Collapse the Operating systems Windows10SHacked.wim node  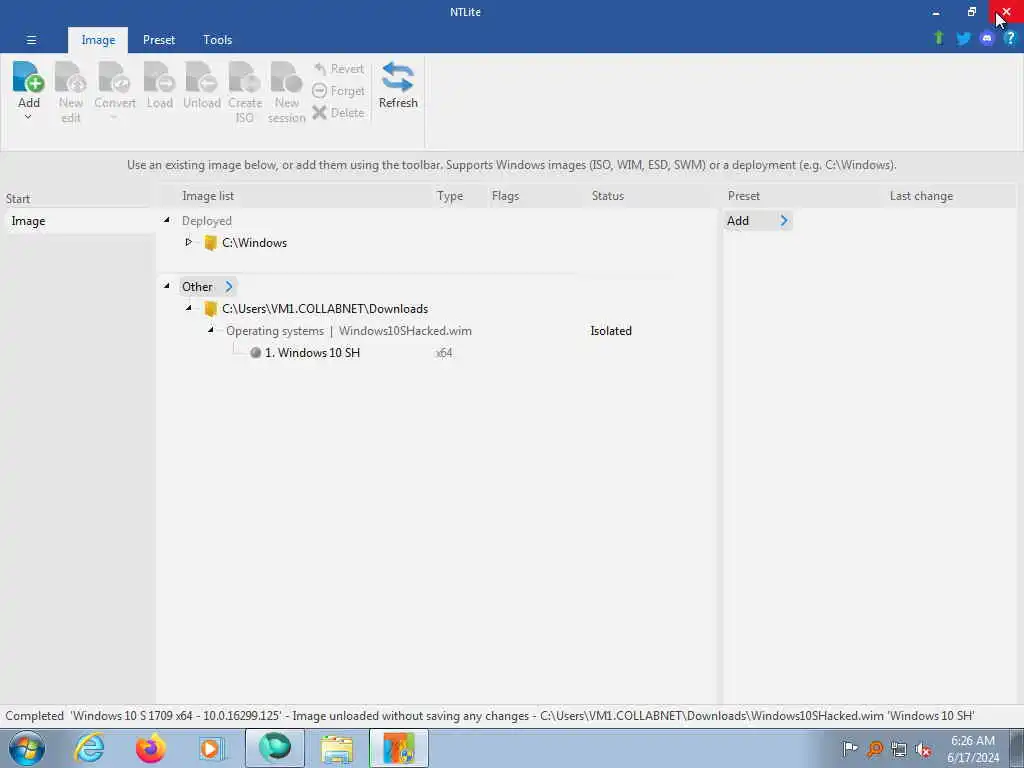[210, 330]
